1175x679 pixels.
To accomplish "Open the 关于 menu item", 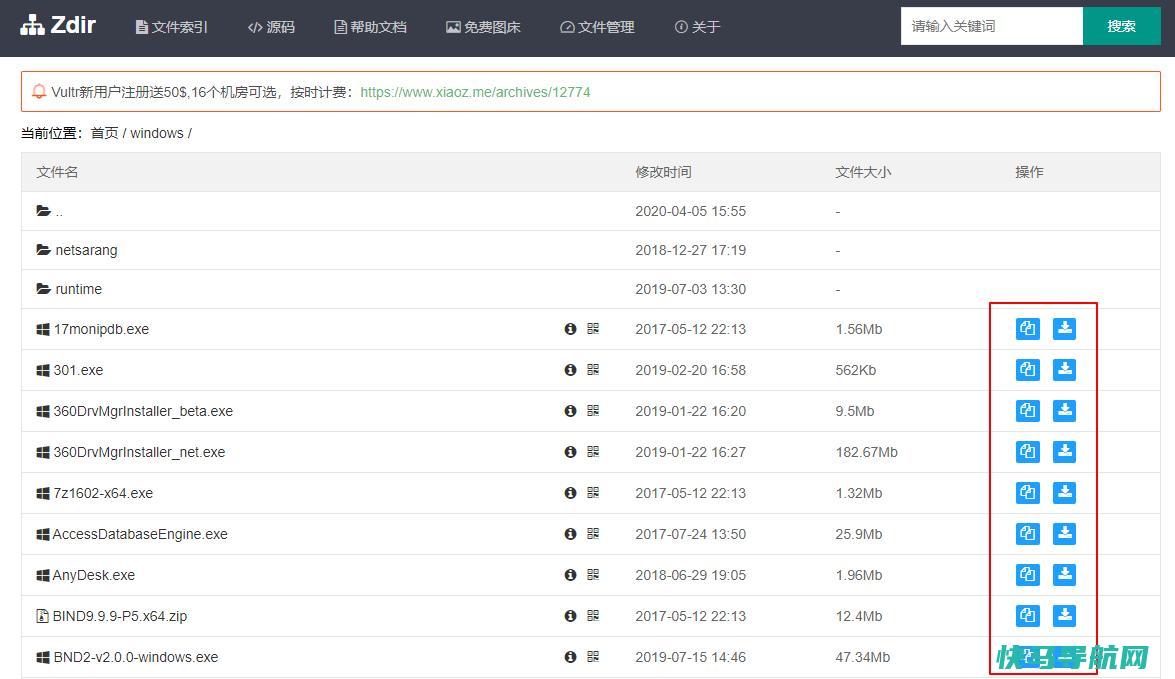I will 698,27.
